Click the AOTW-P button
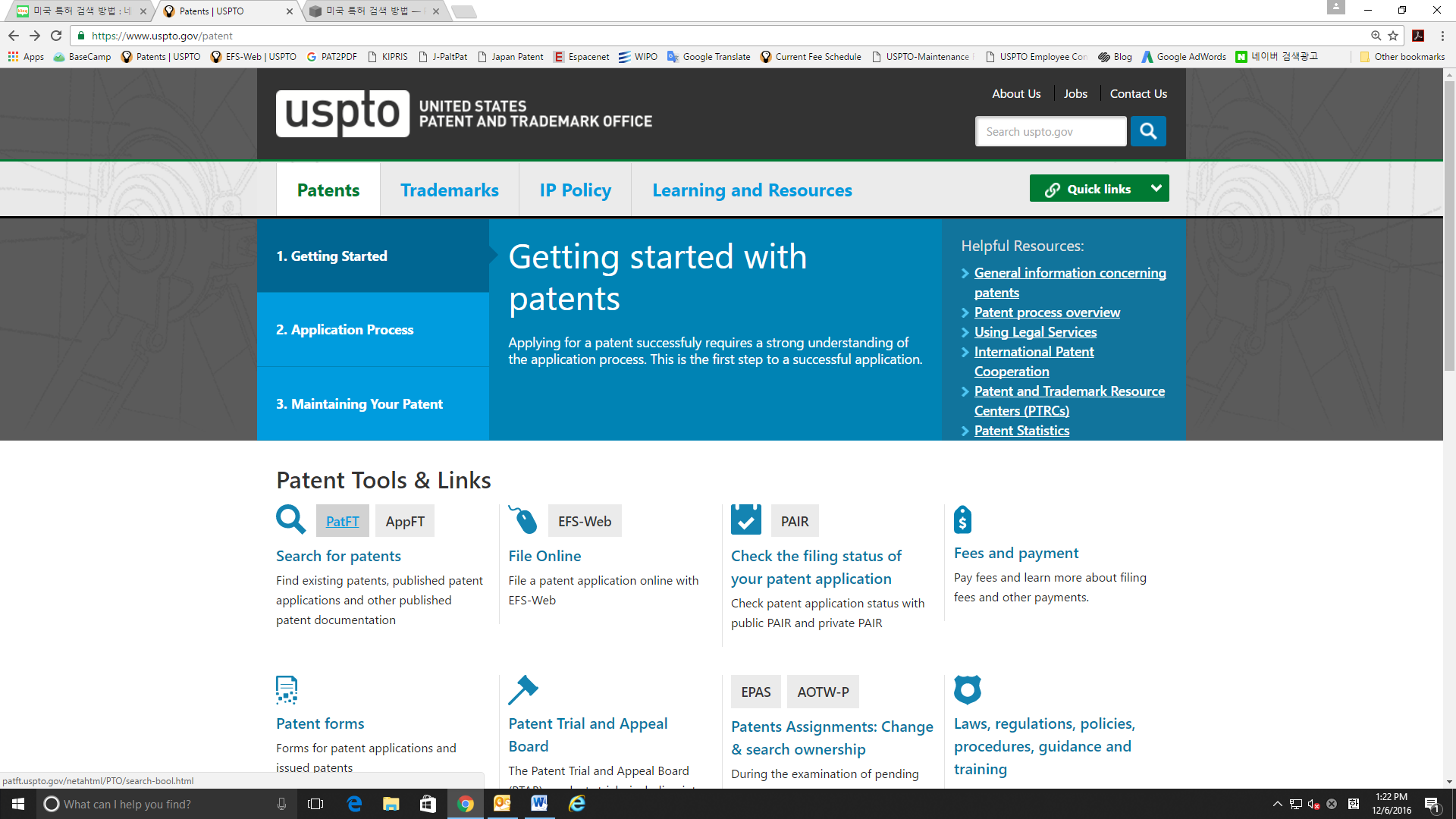The height and width of the screenshot is (819, 1456). [x=823, y=692]
